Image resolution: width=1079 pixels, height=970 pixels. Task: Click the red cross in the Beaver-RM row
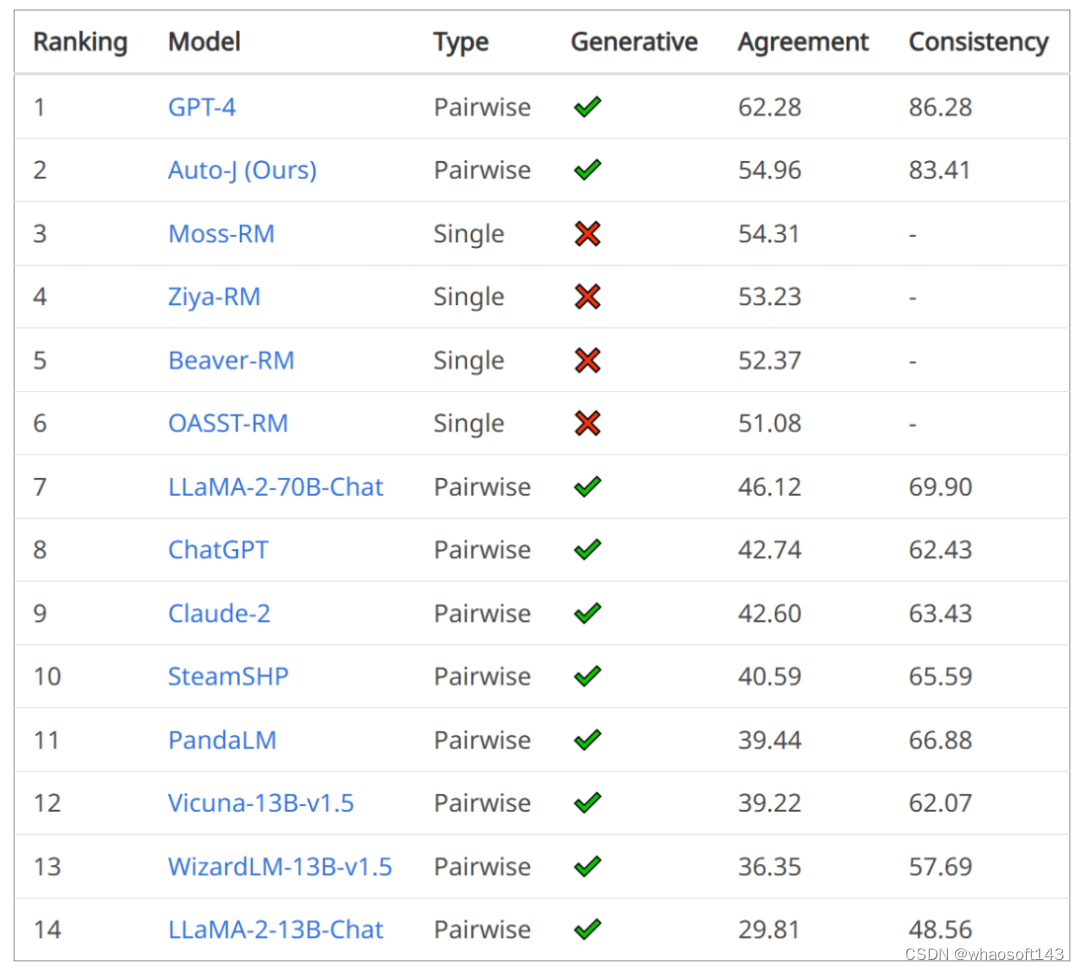(588, 360)
